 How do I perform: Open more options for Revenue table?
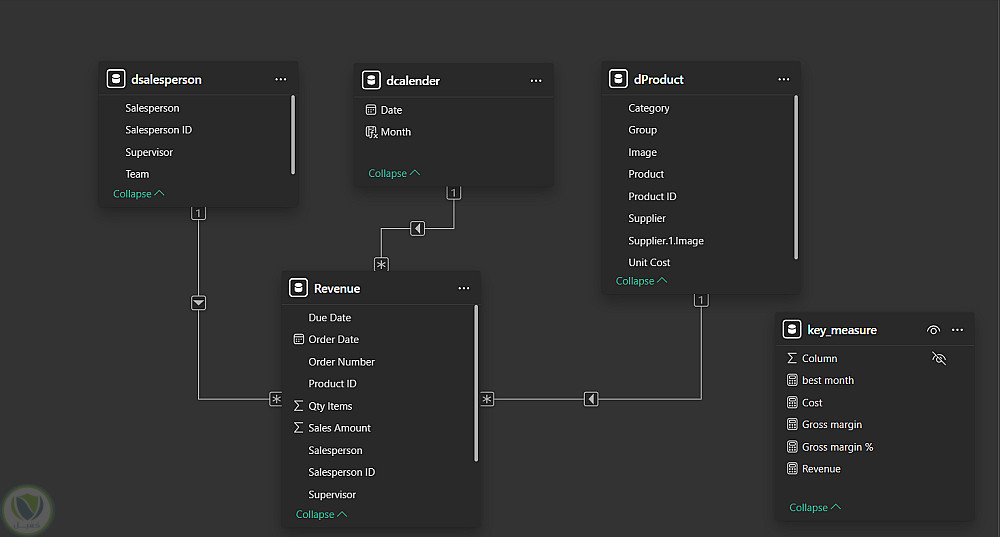[463, 288]
